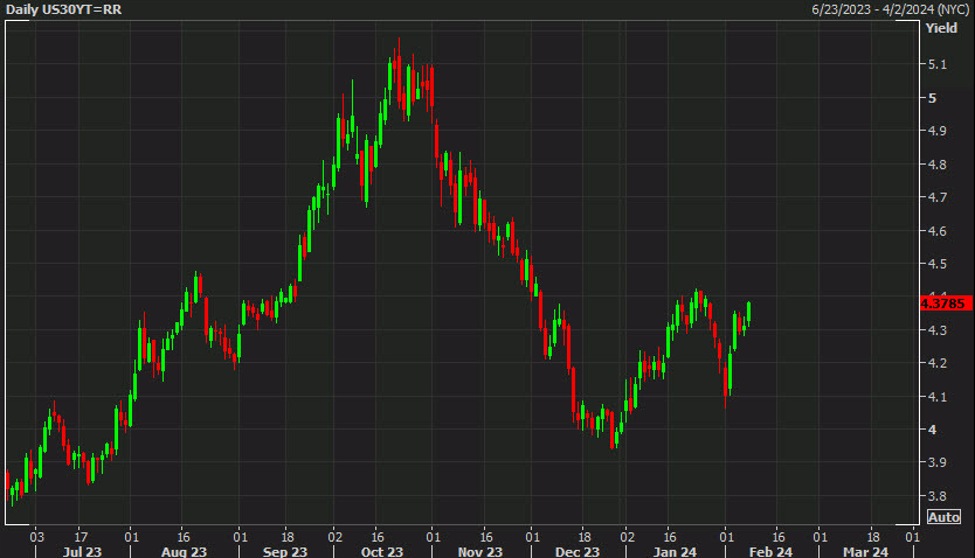The width and height of the screenshot is (975, 558).
Task: Click the Auto scale button
Action: pyautogui.click(x=944, y=517)
